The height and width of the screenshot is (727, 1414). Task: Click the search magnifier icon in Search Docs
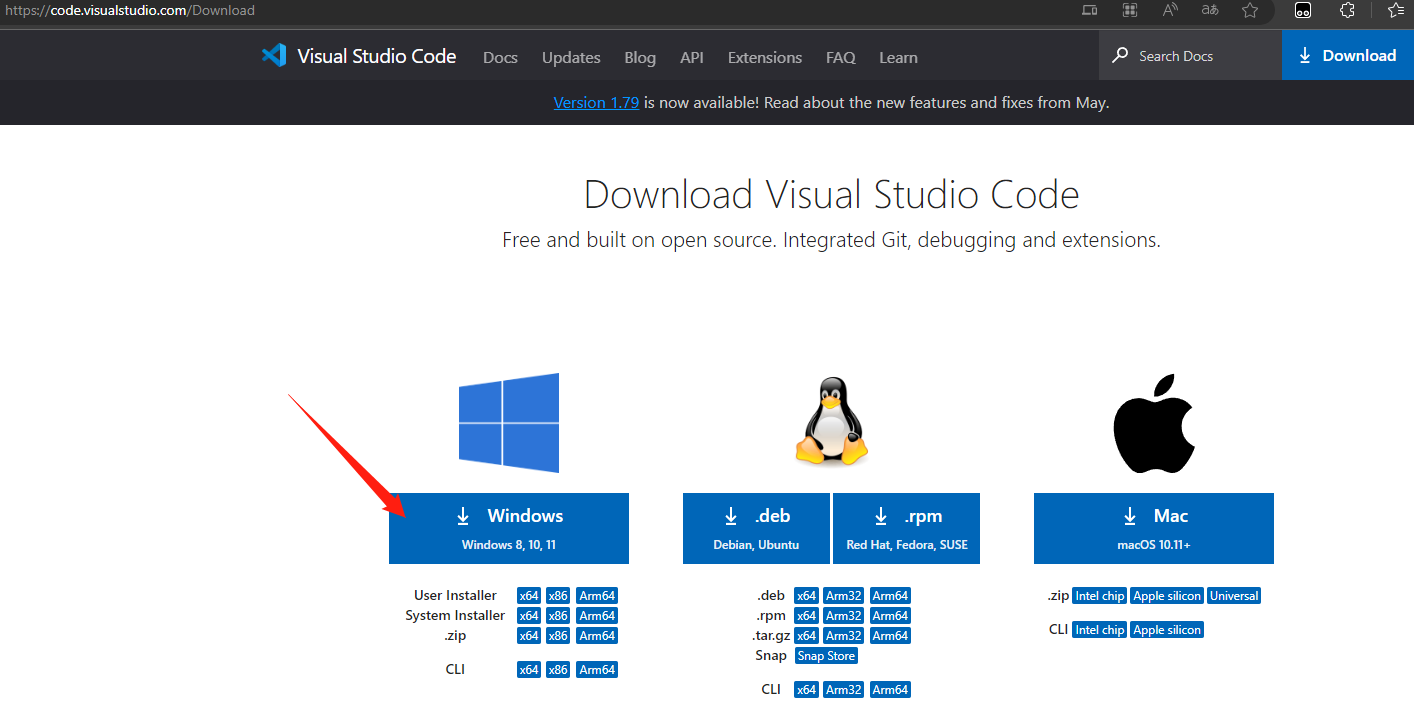click(x=1121, y=55)
